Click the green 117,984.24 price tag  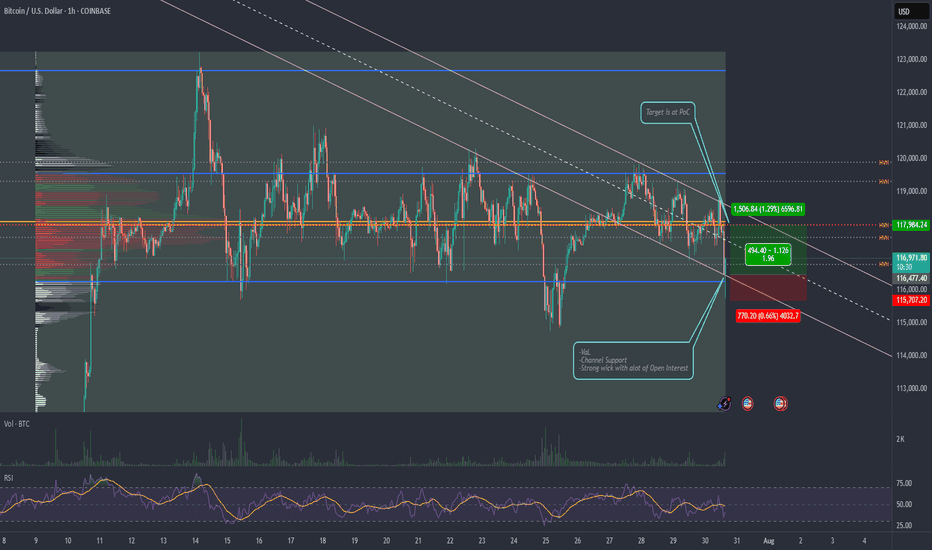[911, 225]
